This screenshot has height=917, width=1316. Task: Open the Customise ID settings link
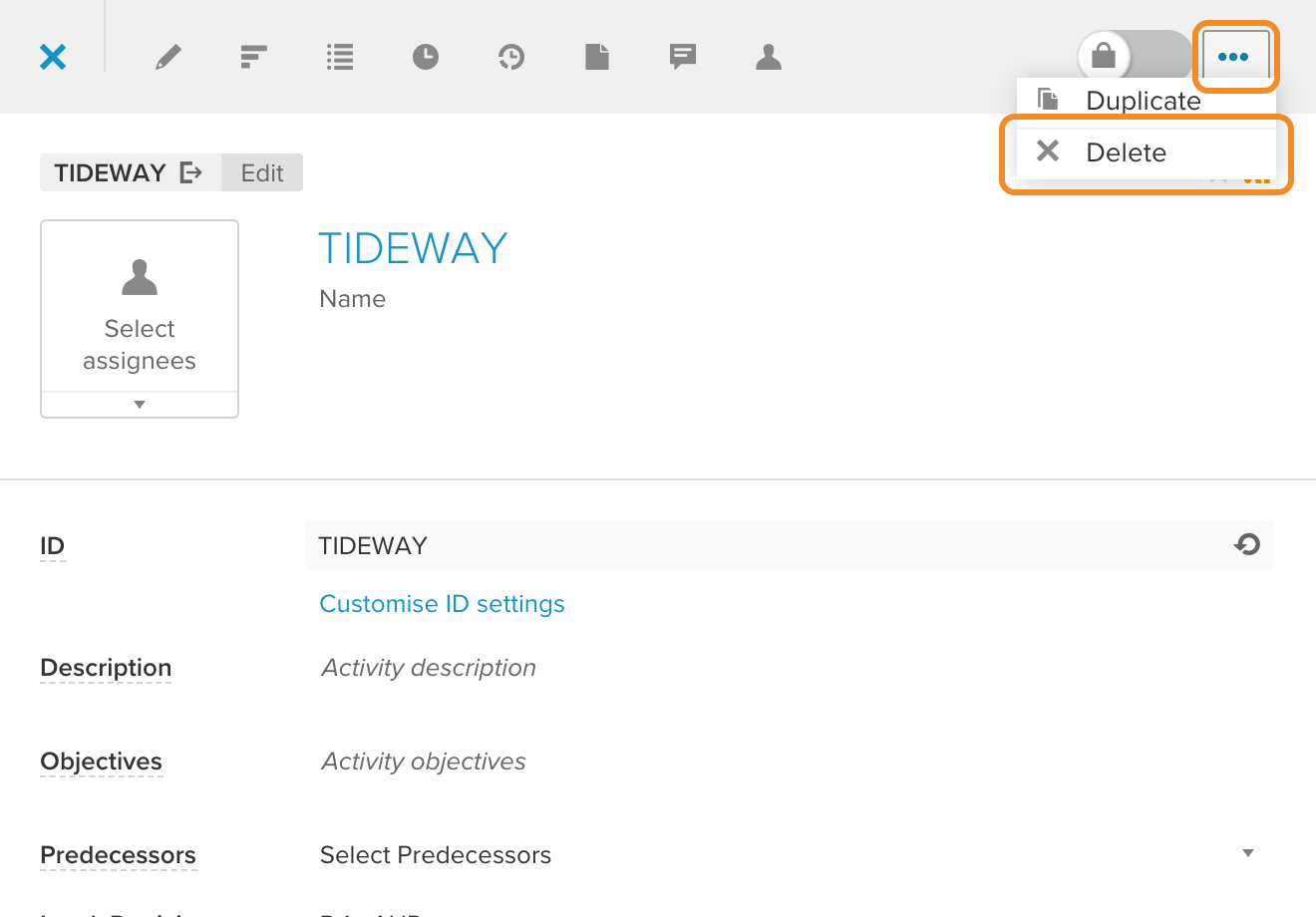coord(442,604)
